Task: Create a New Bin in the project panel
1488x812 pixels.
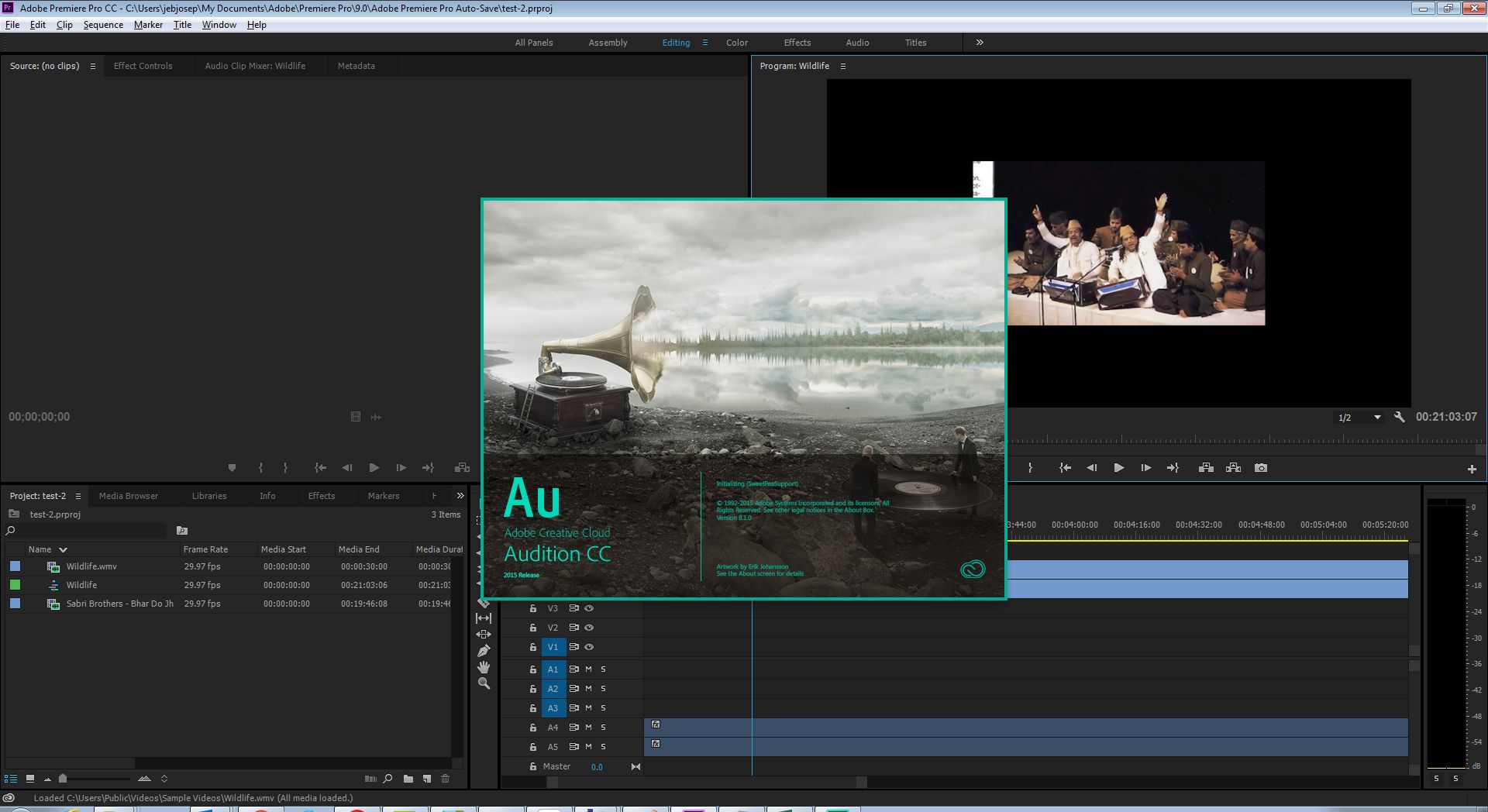Action: click(x=408, y=779)
